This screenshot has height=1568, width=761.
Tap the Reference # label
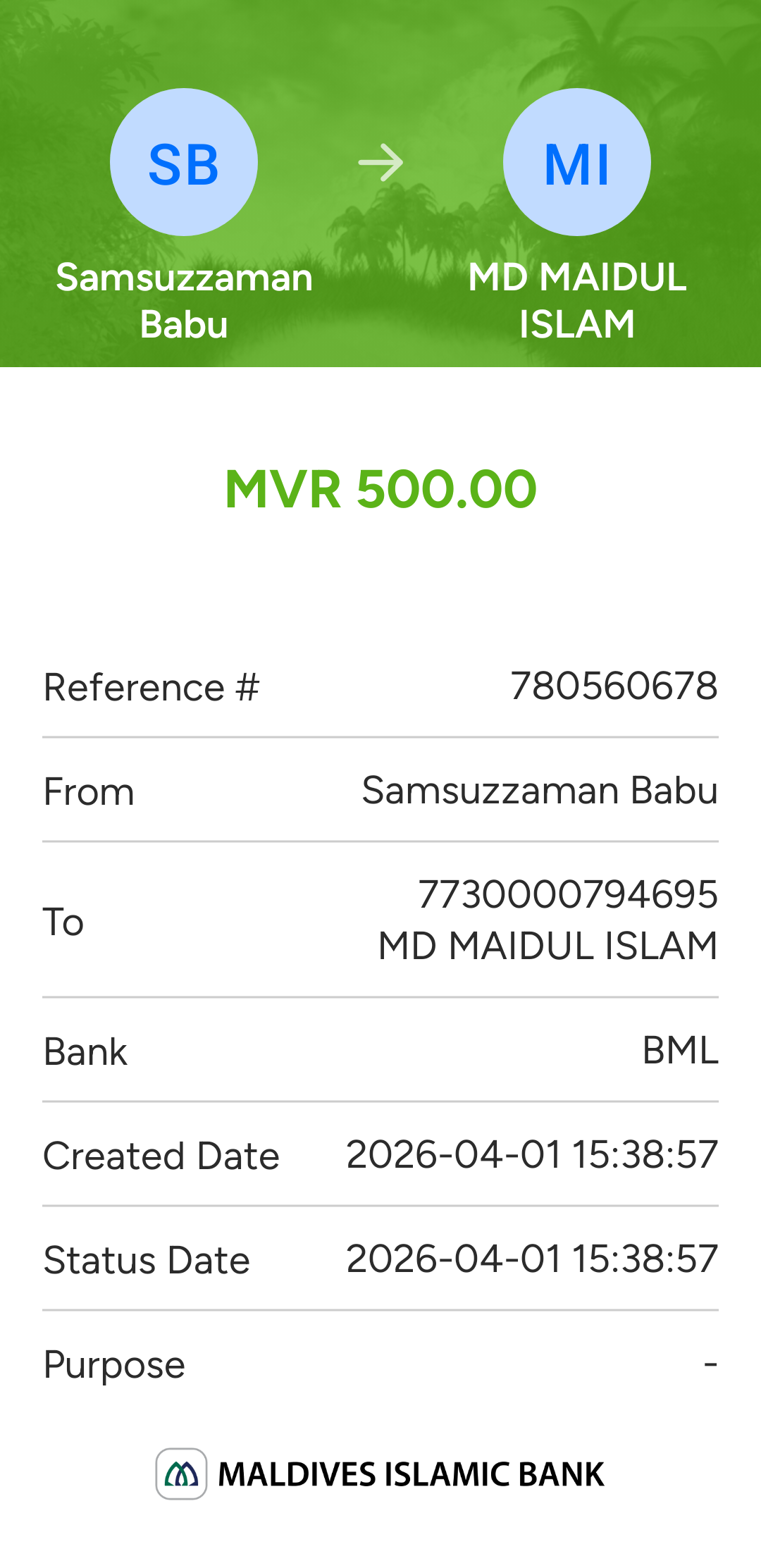point(151,687)
